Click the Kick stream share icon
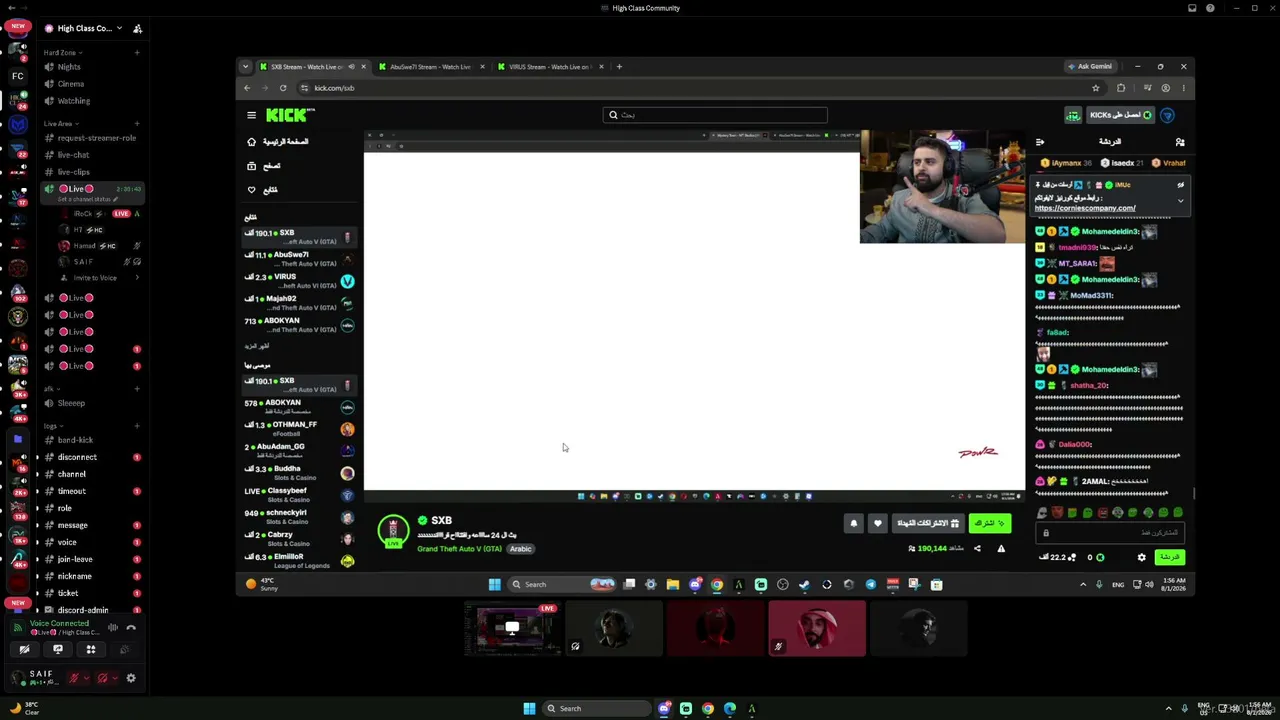 977,548
